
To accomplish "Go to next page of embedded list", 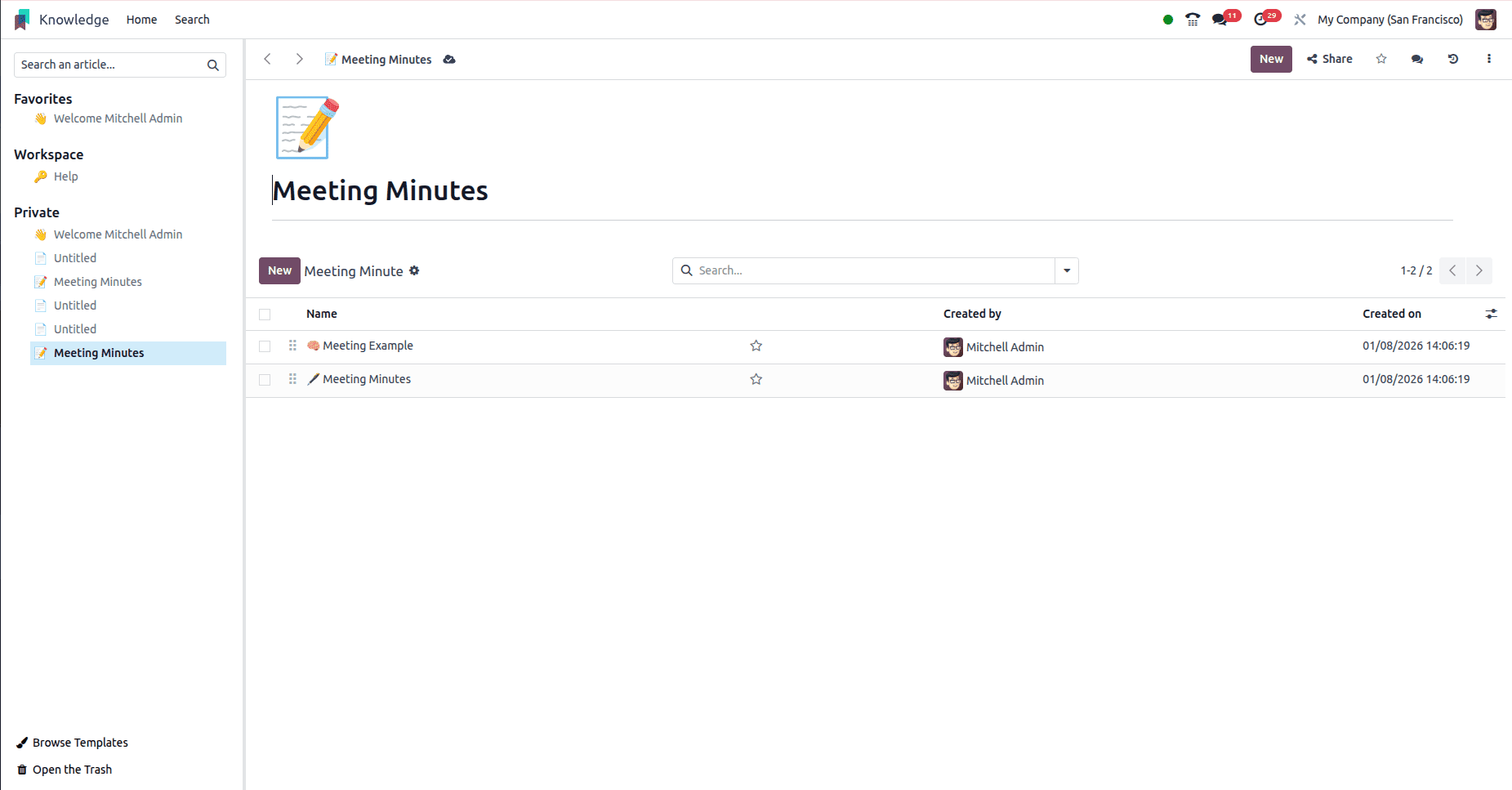I will tap(1479, 270).
